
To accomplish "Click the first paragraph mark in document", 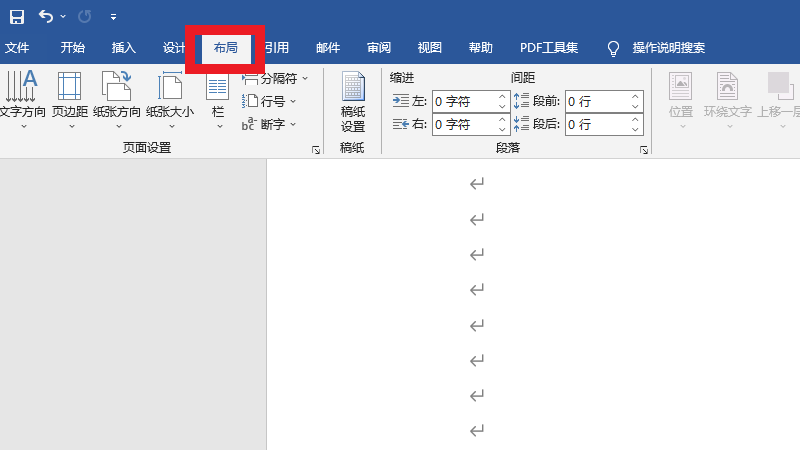I will coord(477,183).
